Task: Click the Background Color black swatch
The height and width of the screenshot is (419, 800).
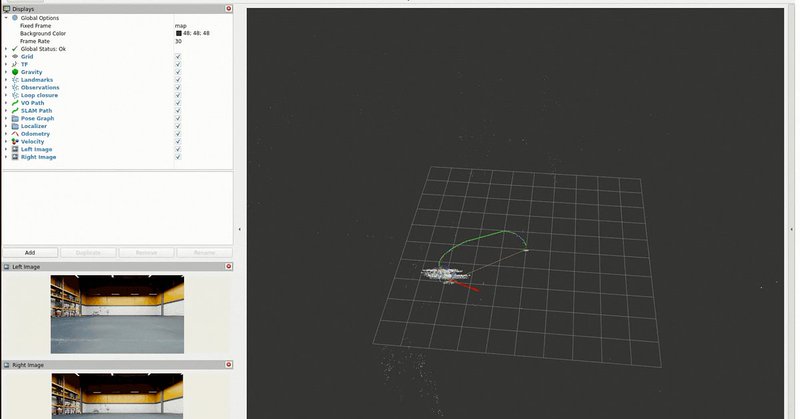Action: [x=179, y=33]
